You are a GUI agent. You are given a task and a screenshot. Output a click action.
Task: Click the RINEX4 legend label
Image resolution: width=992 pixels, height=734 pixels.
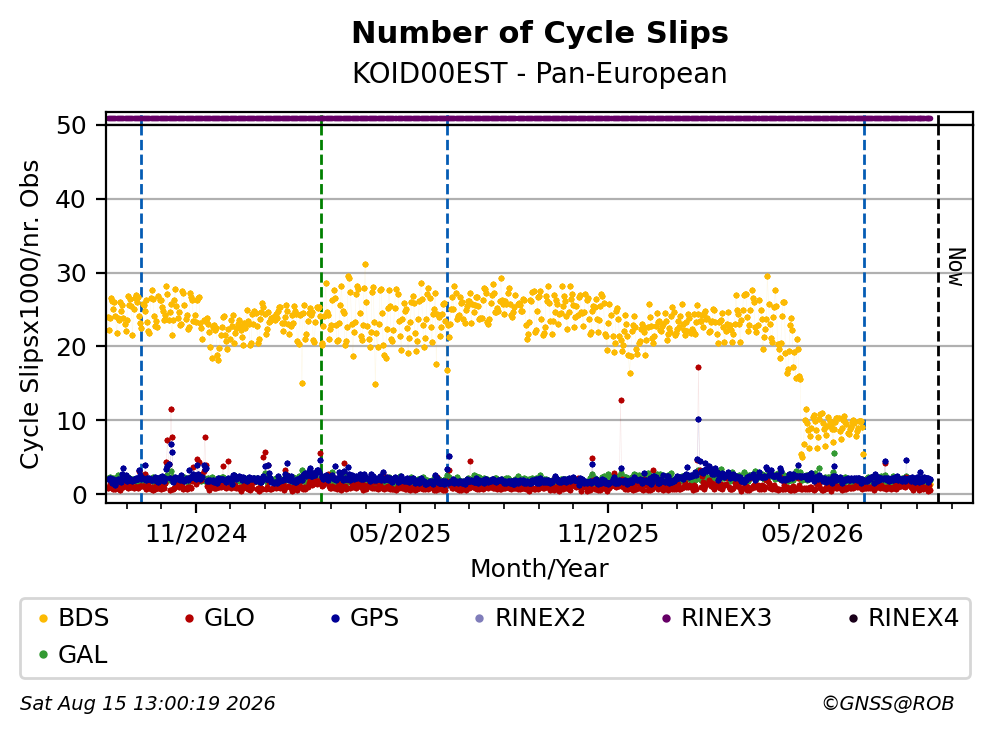[x=913, y=618]
